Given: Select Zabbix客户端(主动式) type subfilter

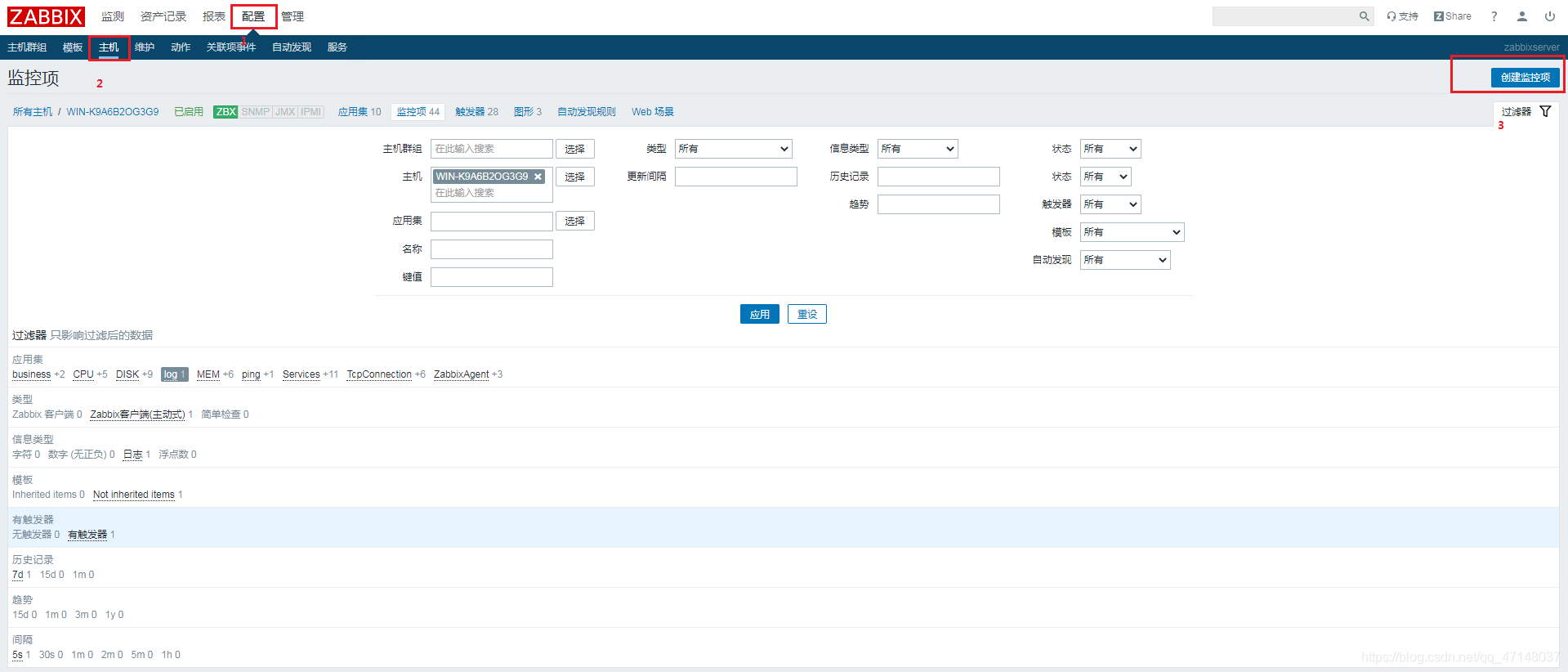Looking at the screenshot, I should pyautogui.click(x=137, y=414).
